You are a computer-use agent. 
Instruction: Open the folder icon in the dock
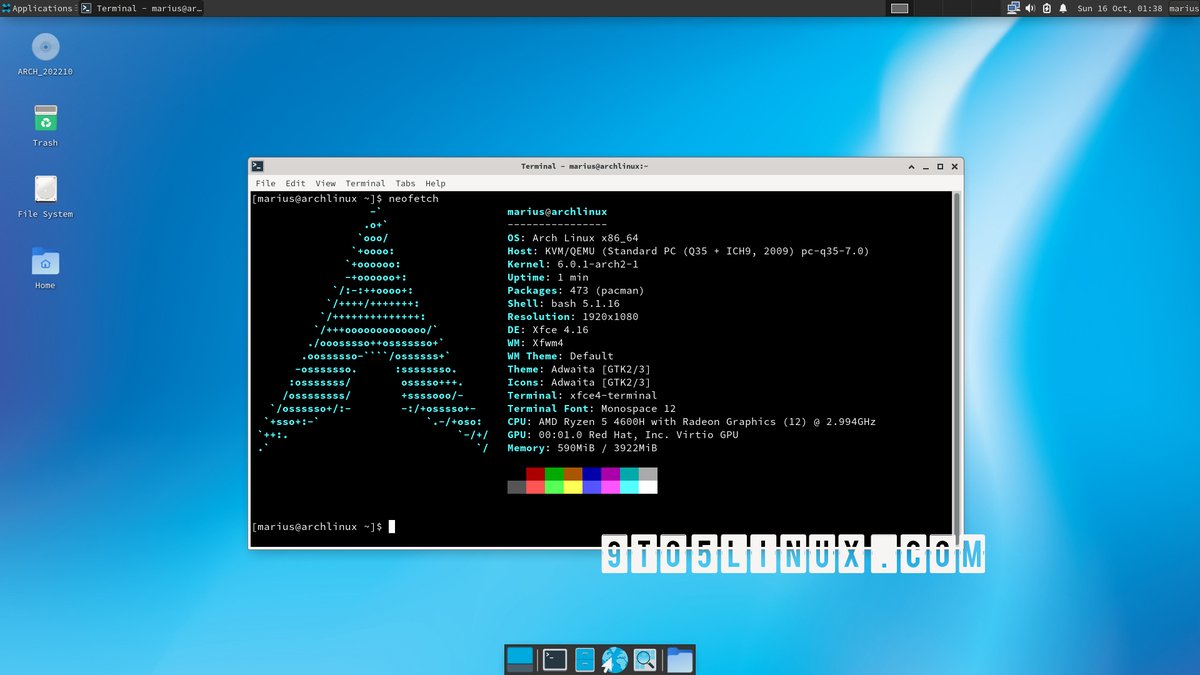coord(680,659)
